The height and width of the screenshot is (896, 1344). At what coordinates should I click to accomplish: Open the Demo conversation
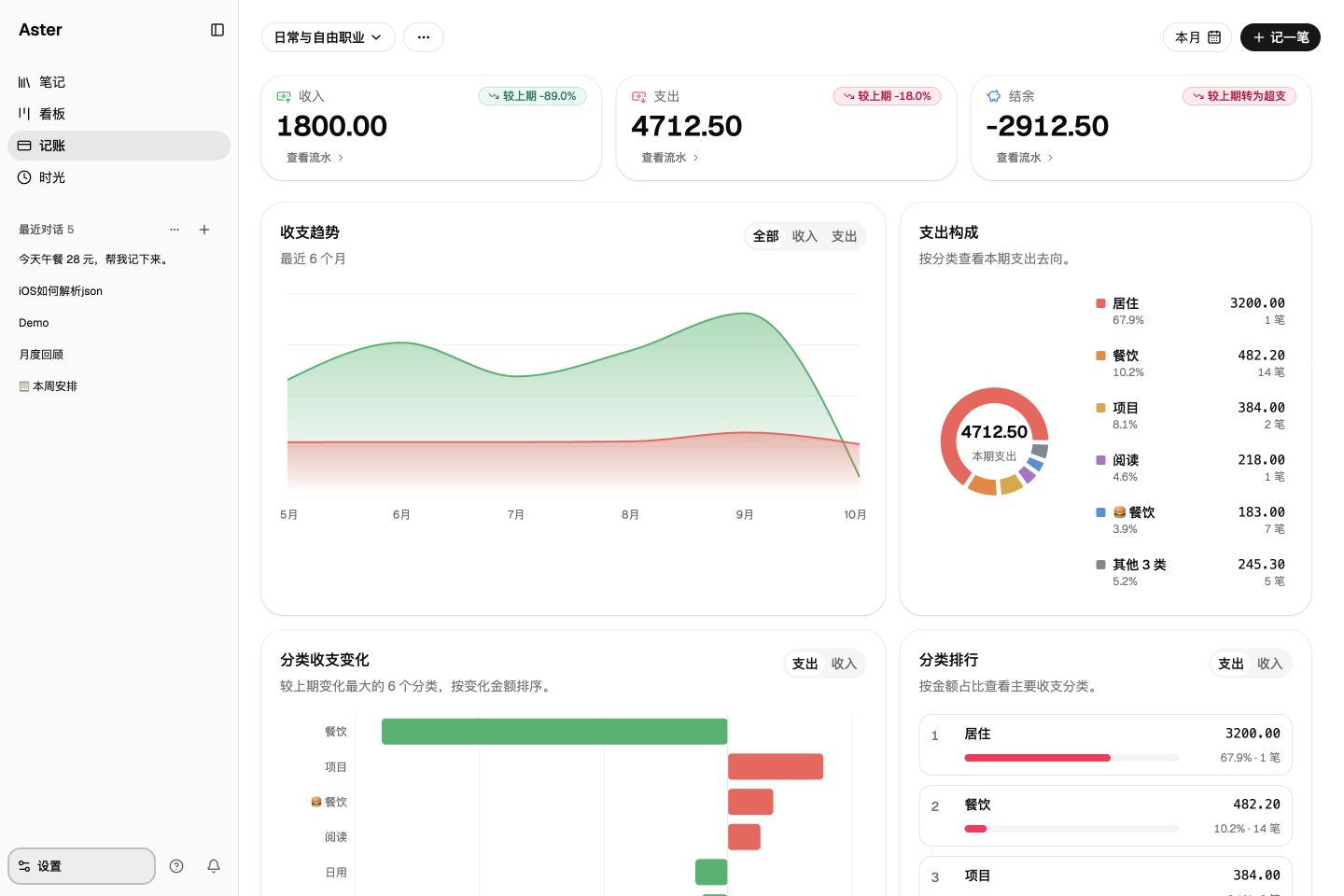[119, 323]
